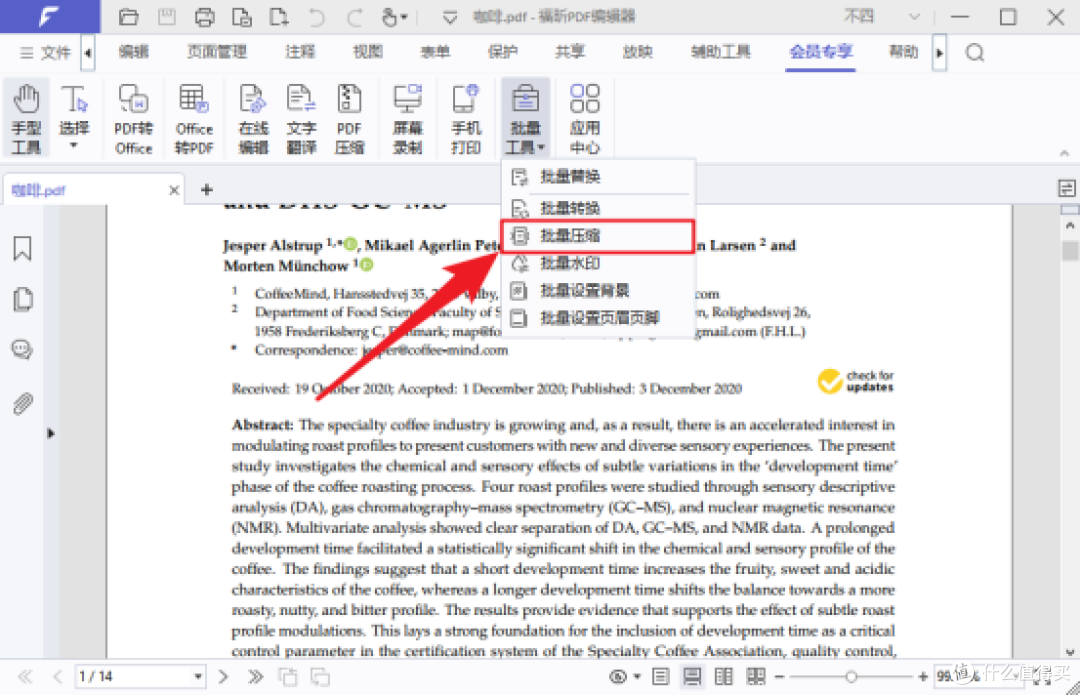Select continuous facing view layout
The image size is (1080, 695).
tap(756, 677)
